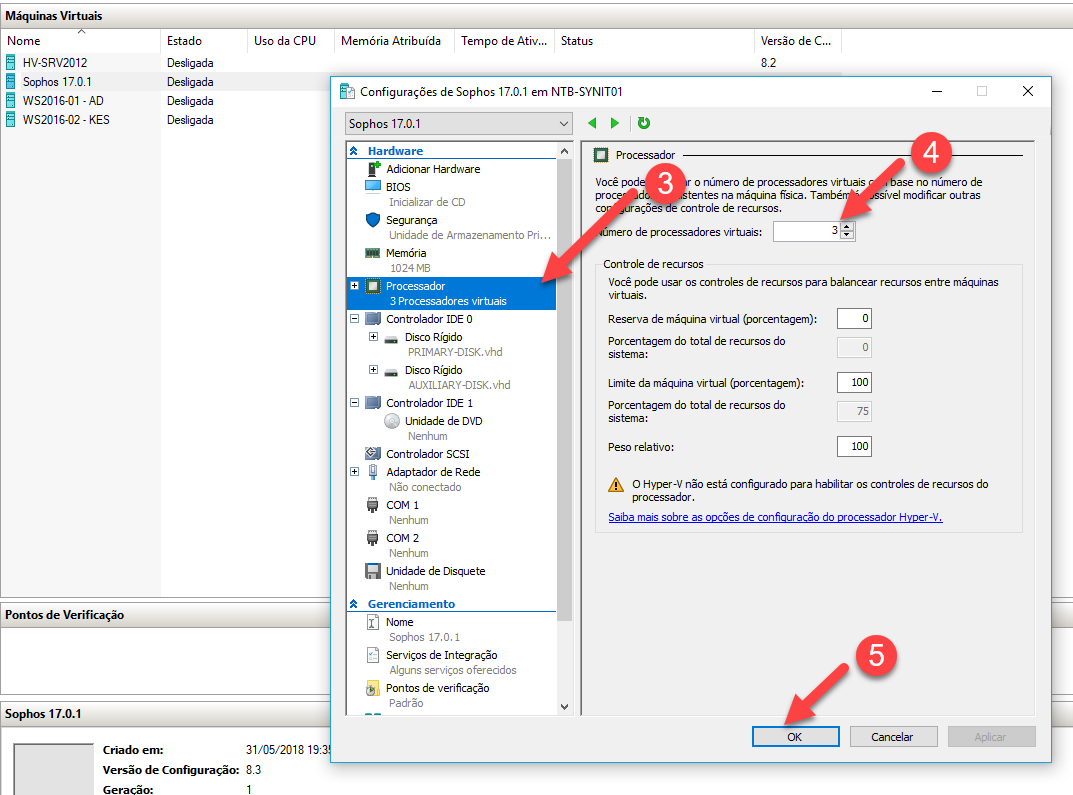Image resolution: width=1073 pixels, height=795 pixels.
Task: Click the Memória Atribuída column header
Action: click(394, 41)
